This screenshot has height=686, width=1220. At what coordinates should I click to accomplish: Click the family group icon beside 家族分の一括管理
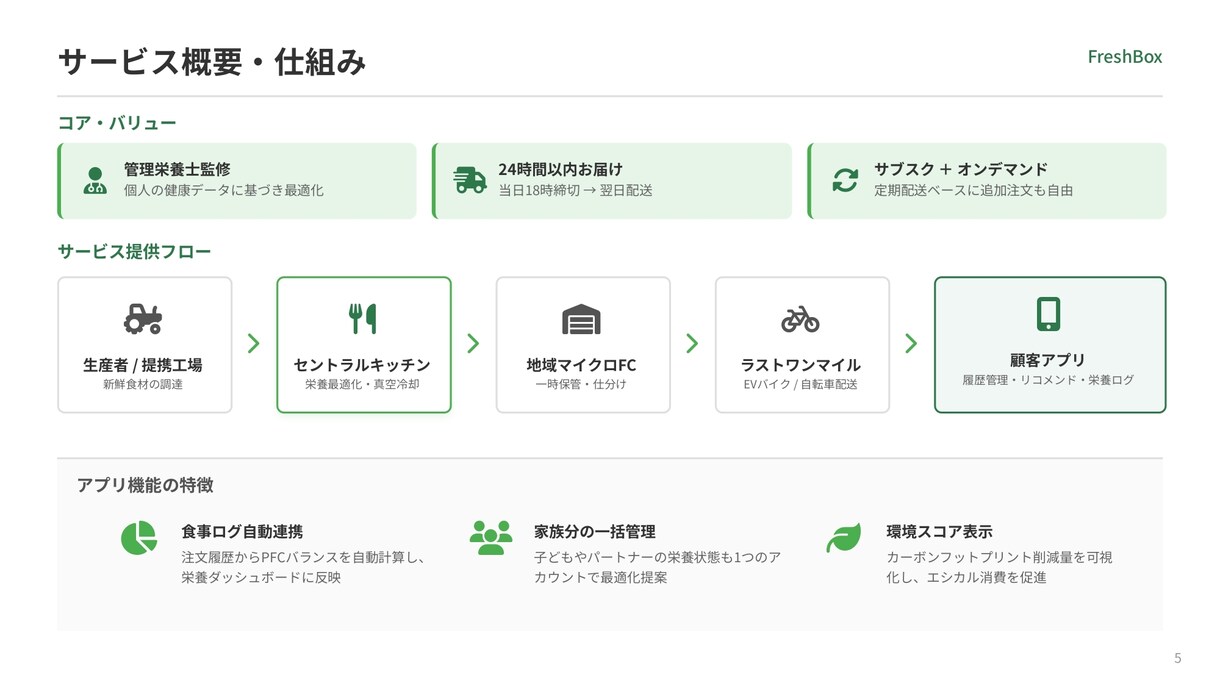491,538
